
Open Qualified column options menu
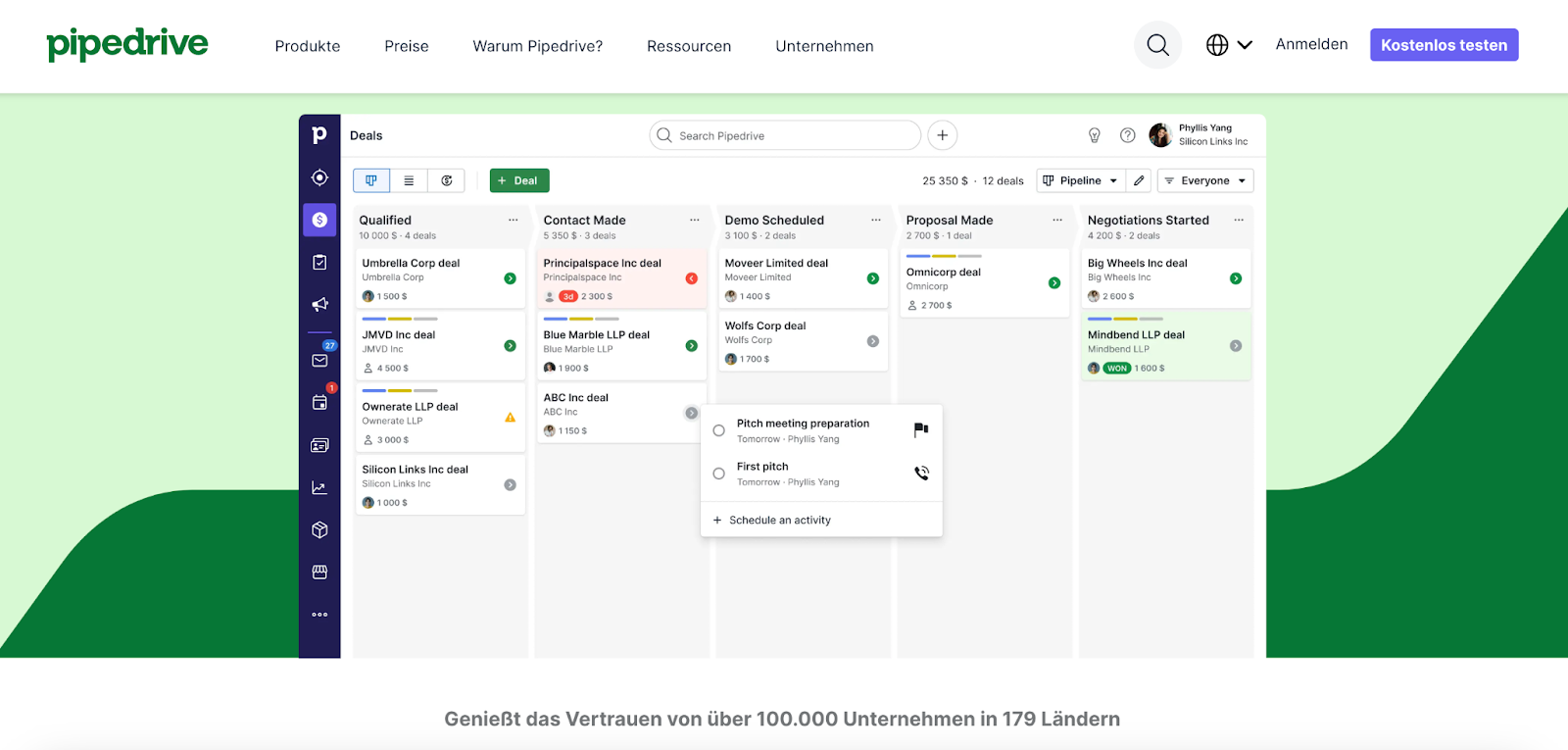[513, 220]
